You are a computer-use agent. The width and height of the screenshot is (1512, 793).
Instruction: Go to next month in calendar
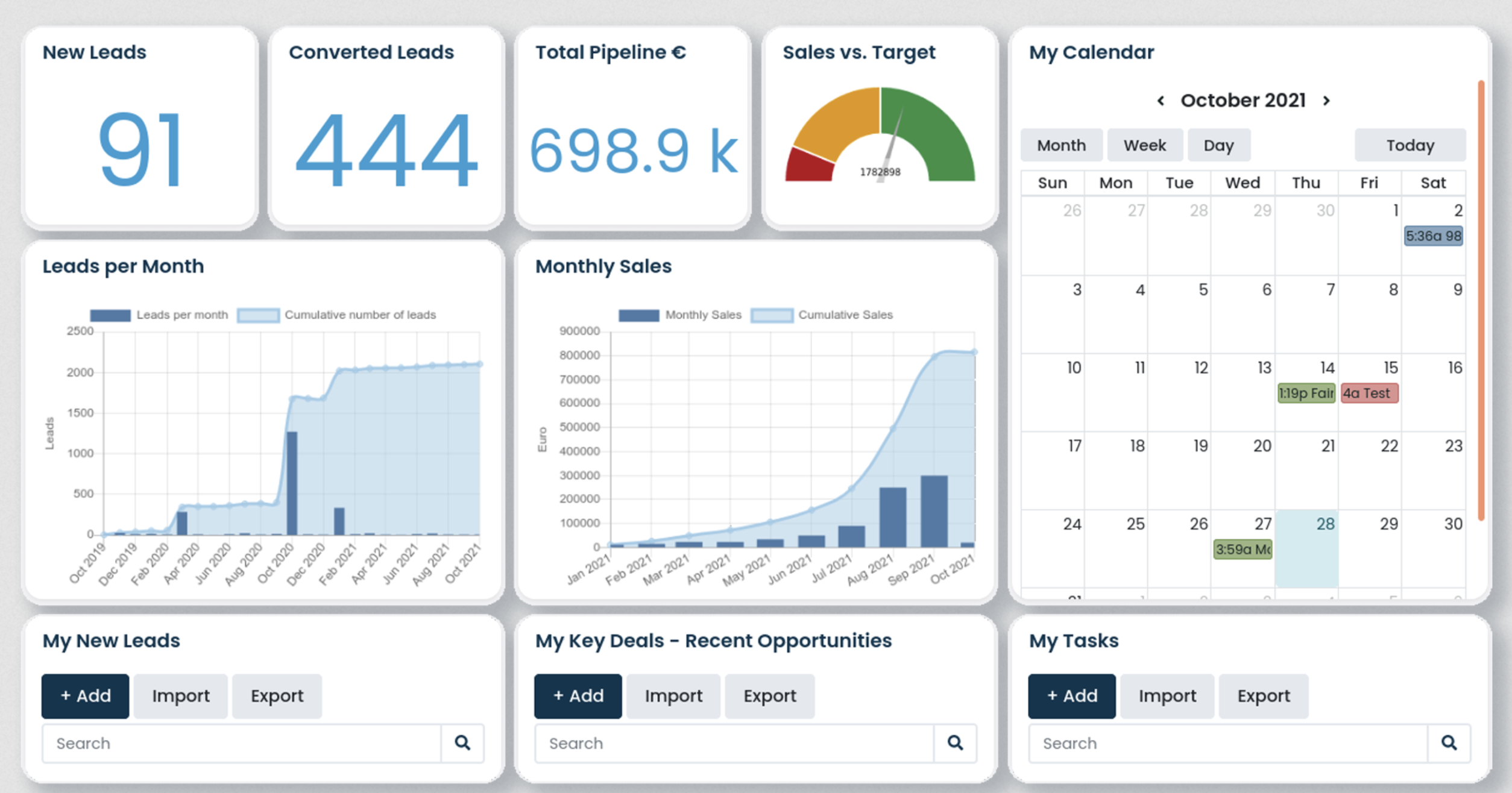(x=1326, y=101)
